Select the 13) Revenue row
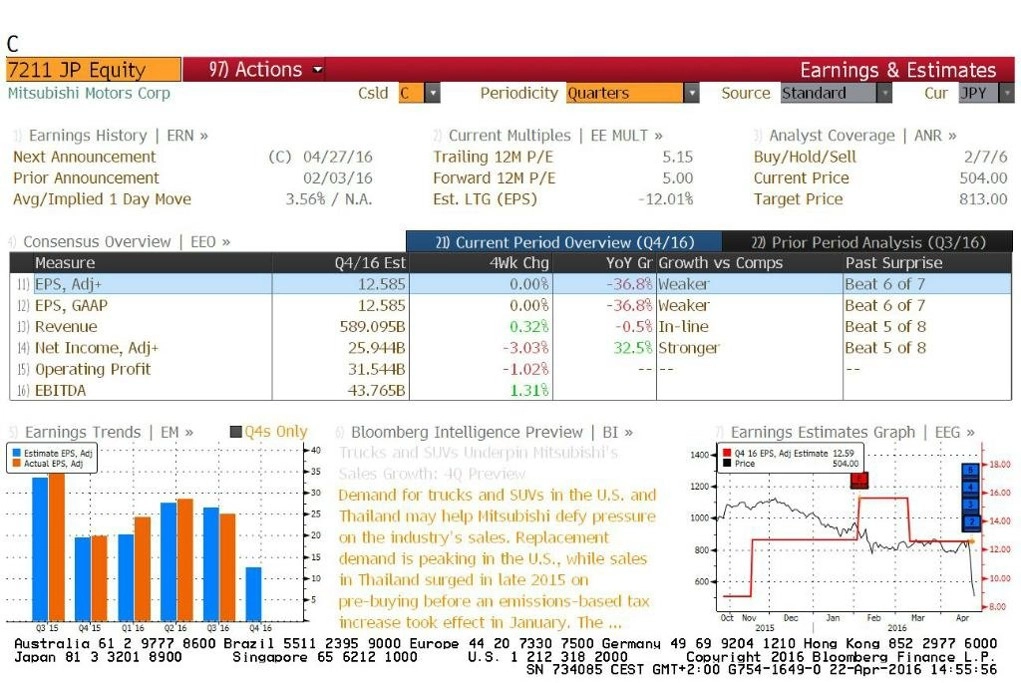1021x683 pixels. (x=510, y=327)
